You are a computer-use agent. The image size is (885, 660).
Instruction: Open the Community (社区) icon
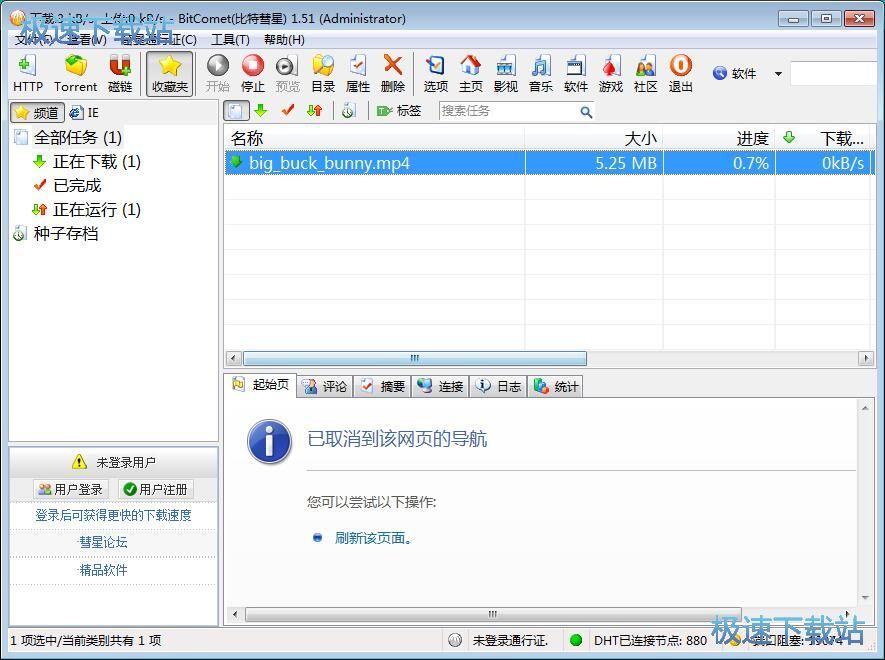click(646, 73)
